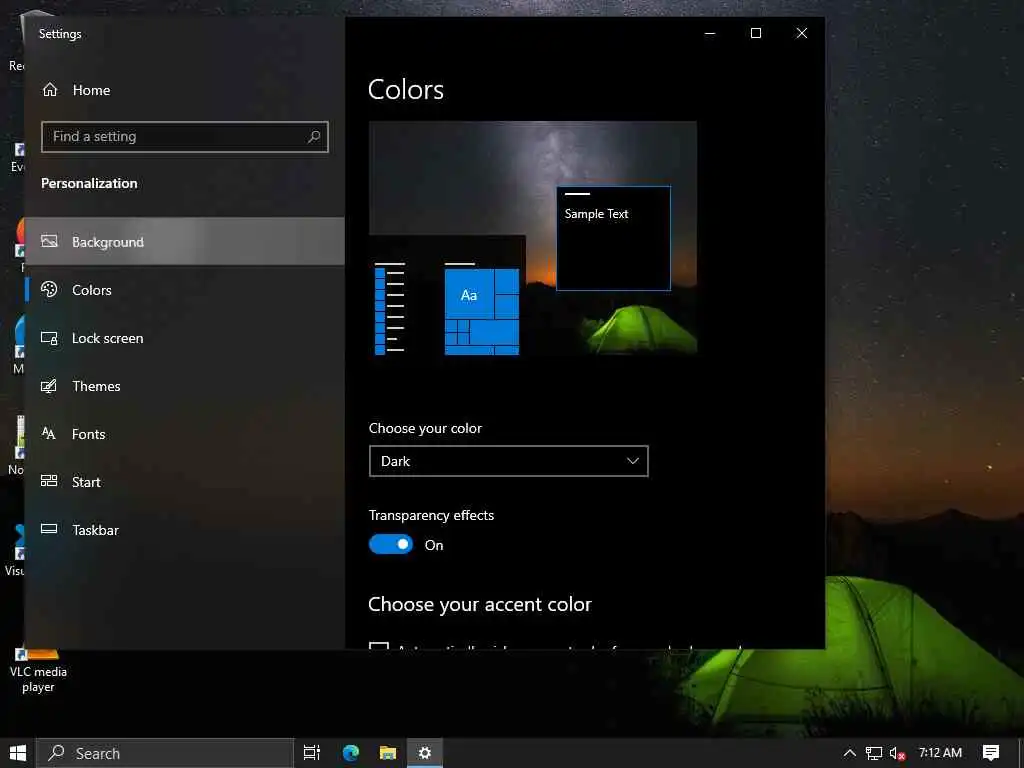
Task: Click the Settings gear taskbar icon
Action: click(424, 753)
